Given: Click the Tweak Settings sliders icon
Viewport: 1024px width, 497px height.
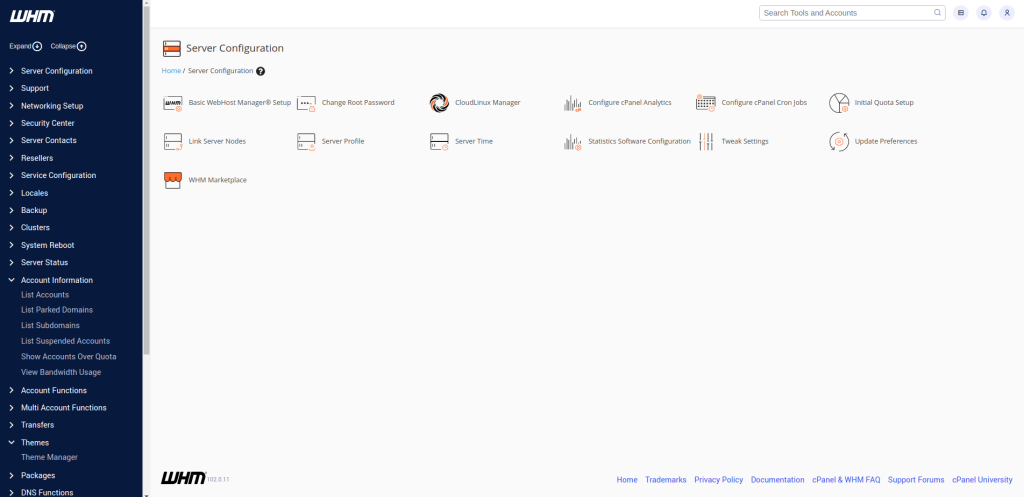Looking at the screenshot, I should coord(706,142).
